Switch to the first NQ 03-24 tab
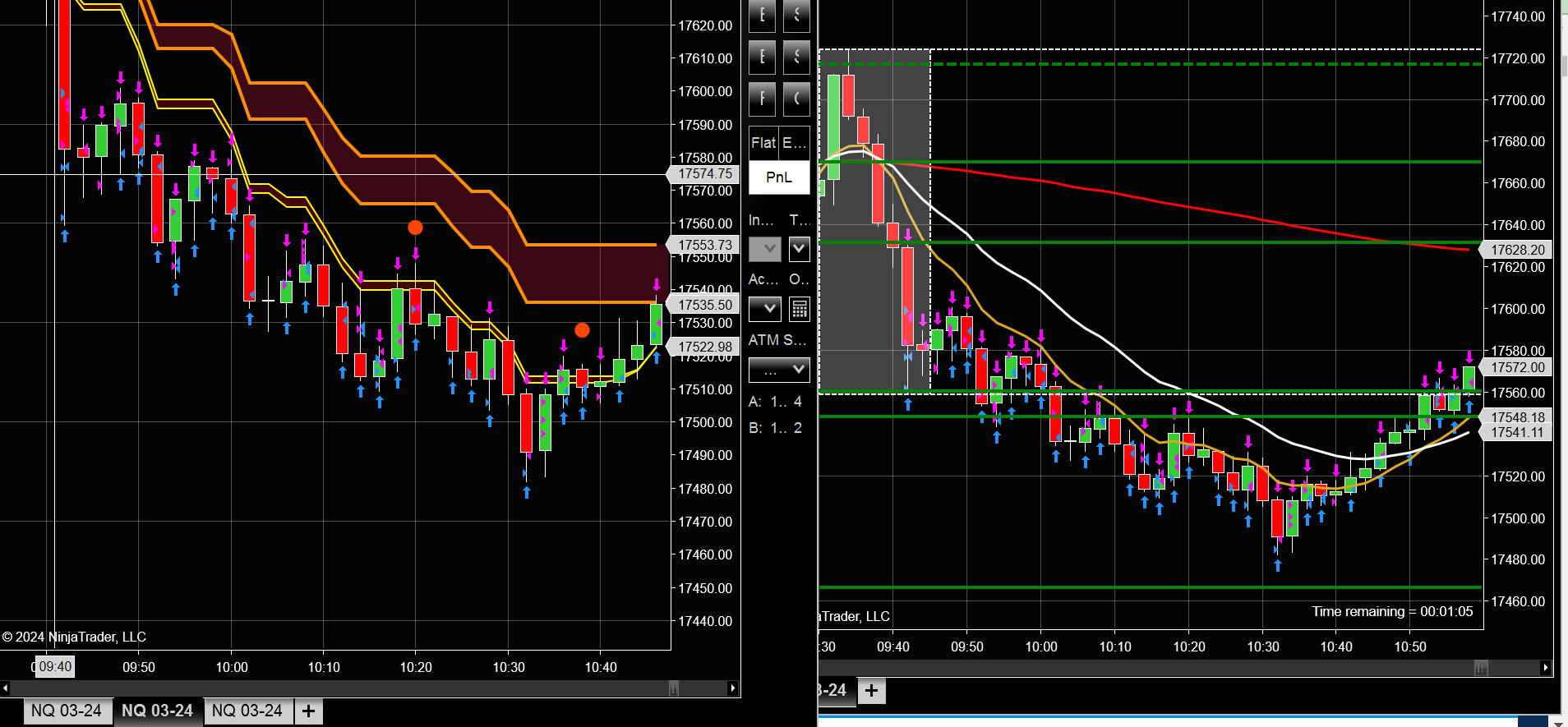Viewport: 1568px width, 727px height. pyautogui.click(x=67, y=711)
